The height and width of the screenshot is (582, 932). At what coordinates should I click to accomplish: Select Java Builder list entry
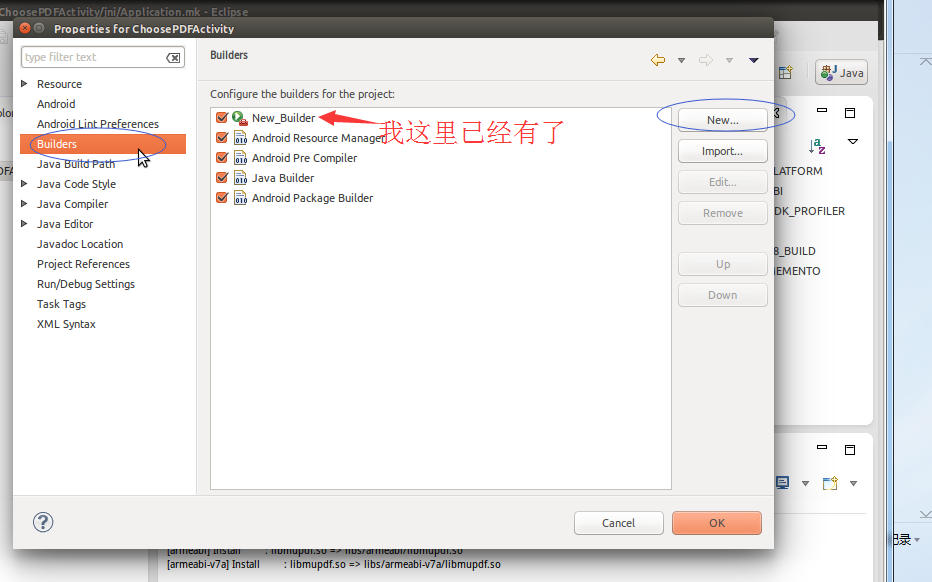pyautogui.click(x=283, y=178)
